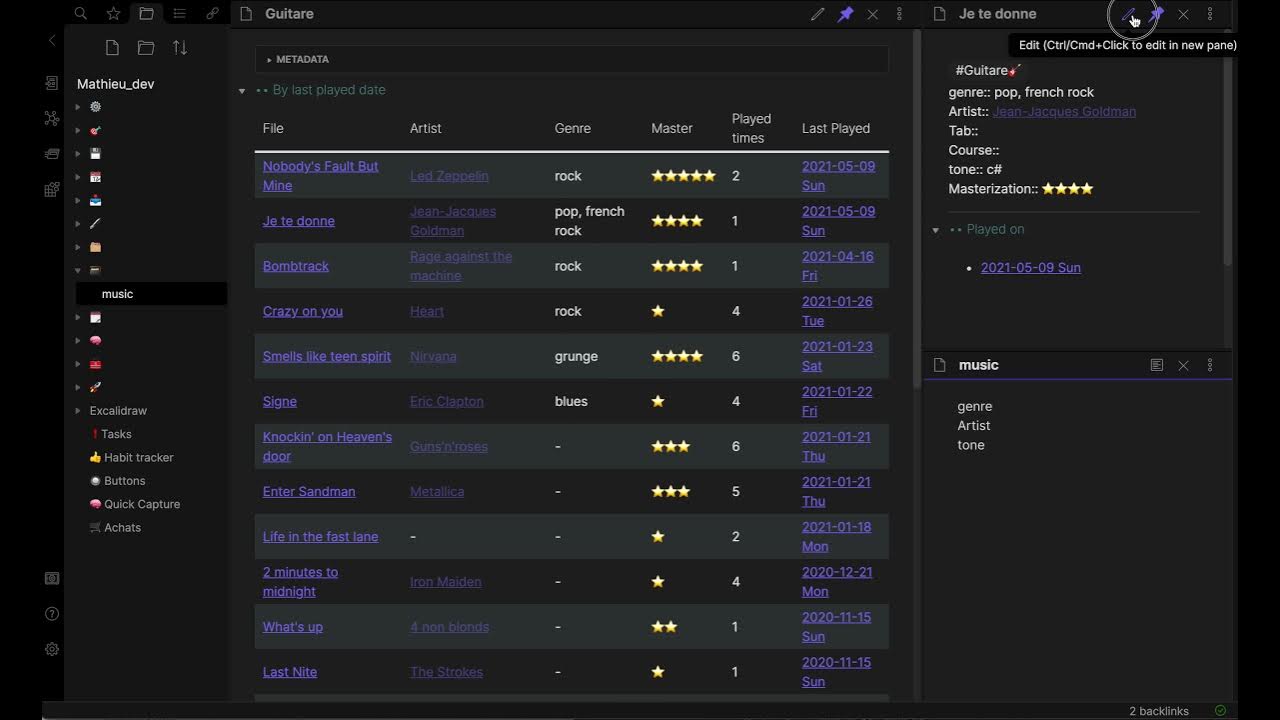Collapse the folder containing music
Screen dimensions: 1280x720
(78, 271)
